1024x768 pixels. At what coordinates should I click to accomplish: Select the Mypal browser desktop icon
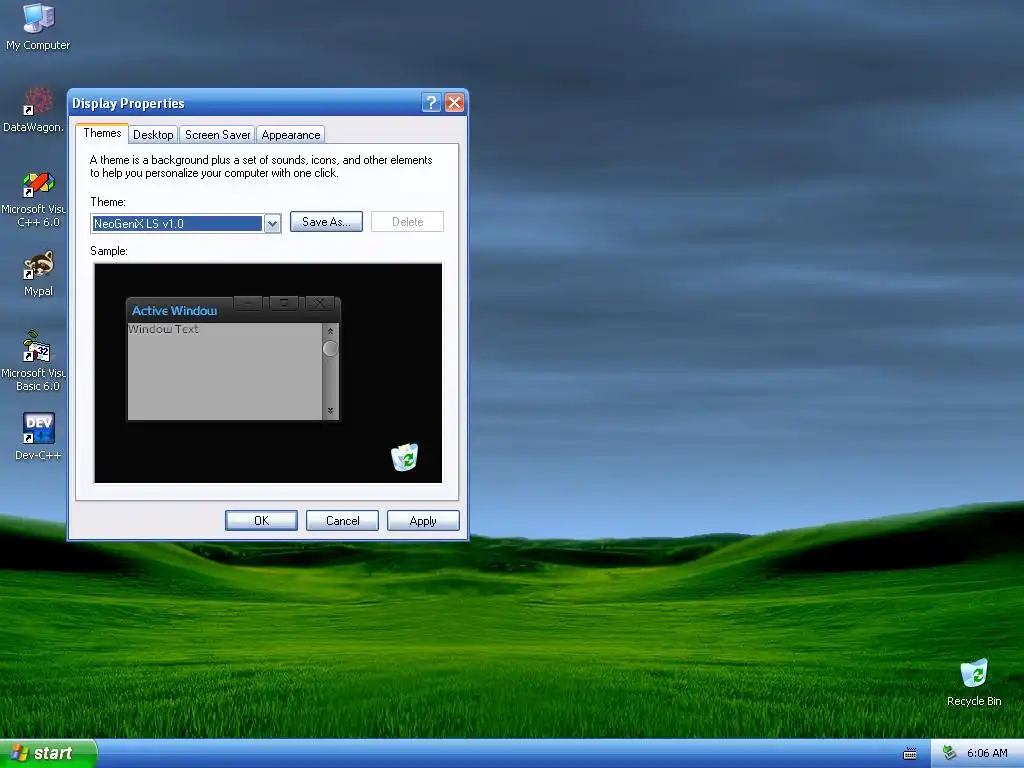(x=38, y=274)
